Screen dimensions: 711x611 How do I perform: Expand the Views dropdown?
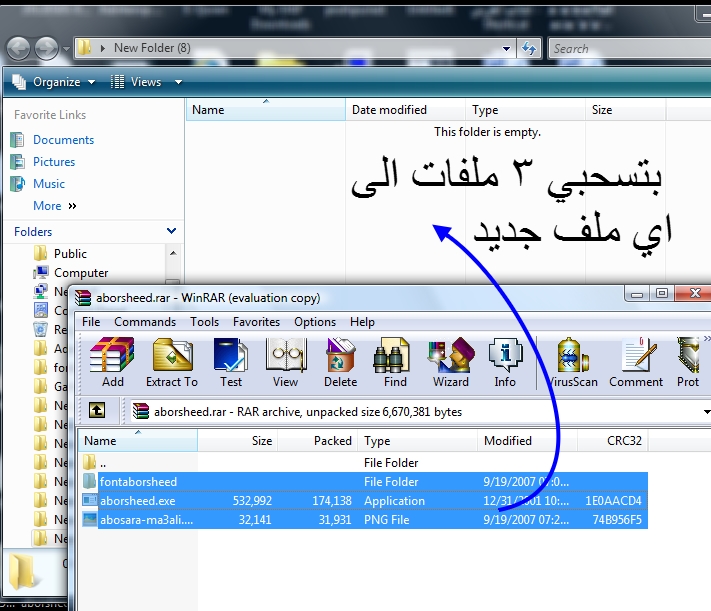pos(146,82)
